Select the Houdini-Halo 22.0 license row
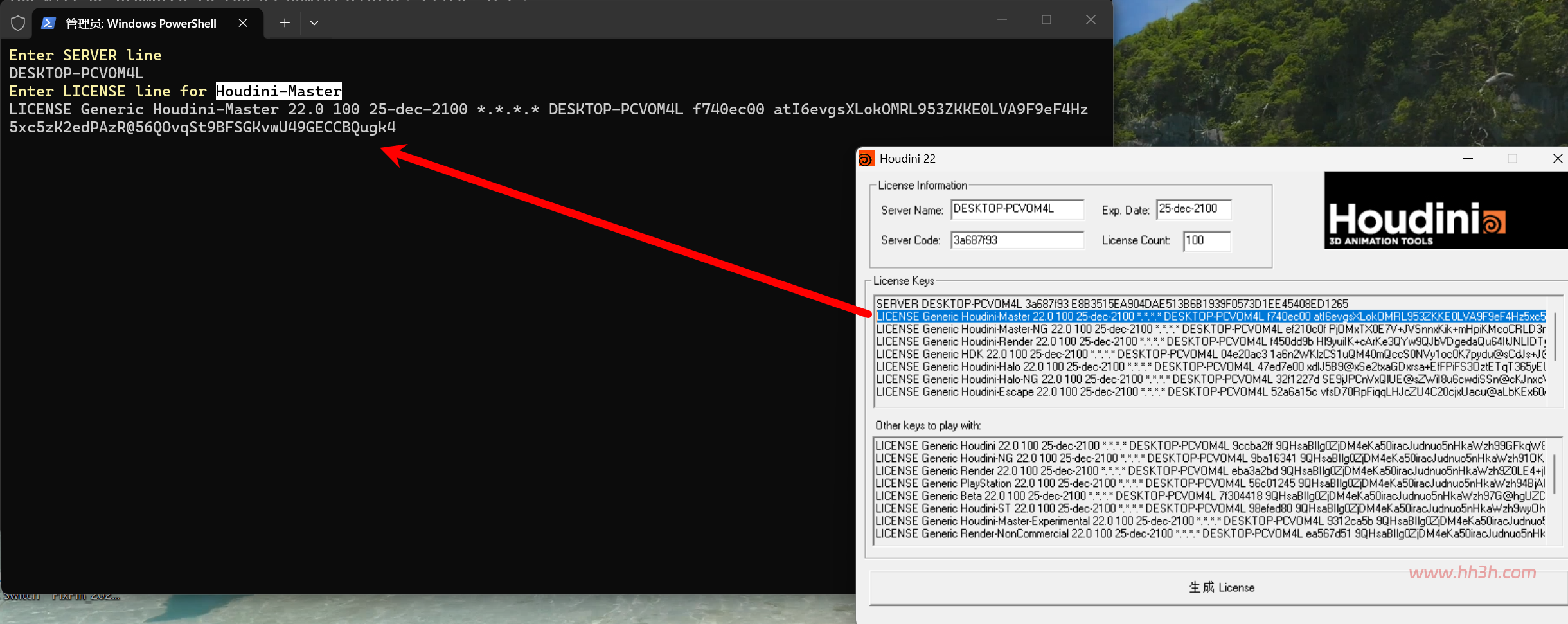Viewport: 1568px width, 624px height. pyautogui.click(x=1211, y=366)
